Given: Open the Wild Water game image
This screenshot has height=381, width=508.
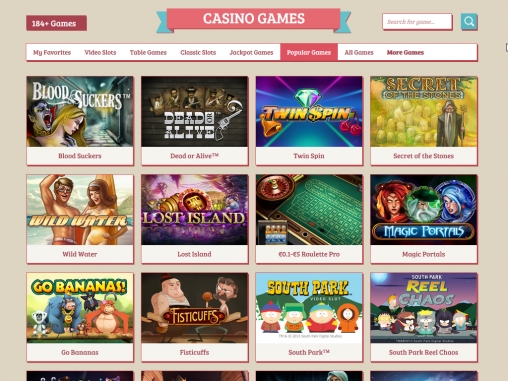Looking at the screenshot, I should pyautogui.click(x=80, y=210).
